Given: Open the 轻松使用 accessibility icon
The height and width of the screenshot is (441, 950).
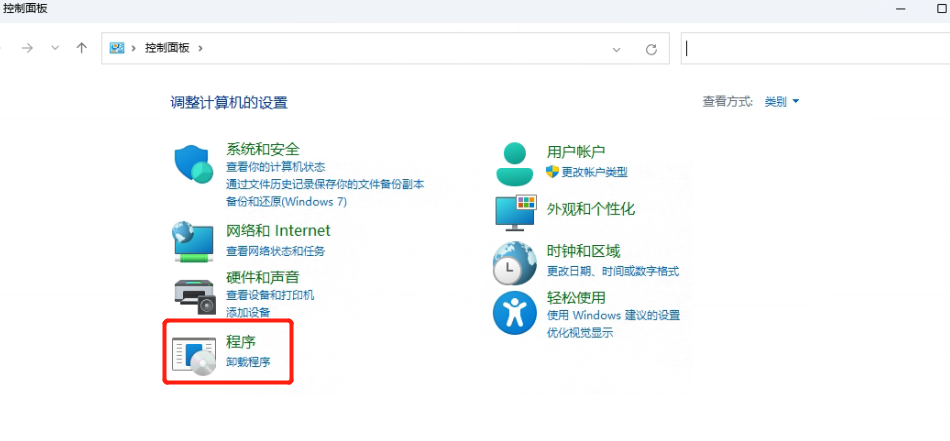Looking at the screenshot, I should click(514, 313).
